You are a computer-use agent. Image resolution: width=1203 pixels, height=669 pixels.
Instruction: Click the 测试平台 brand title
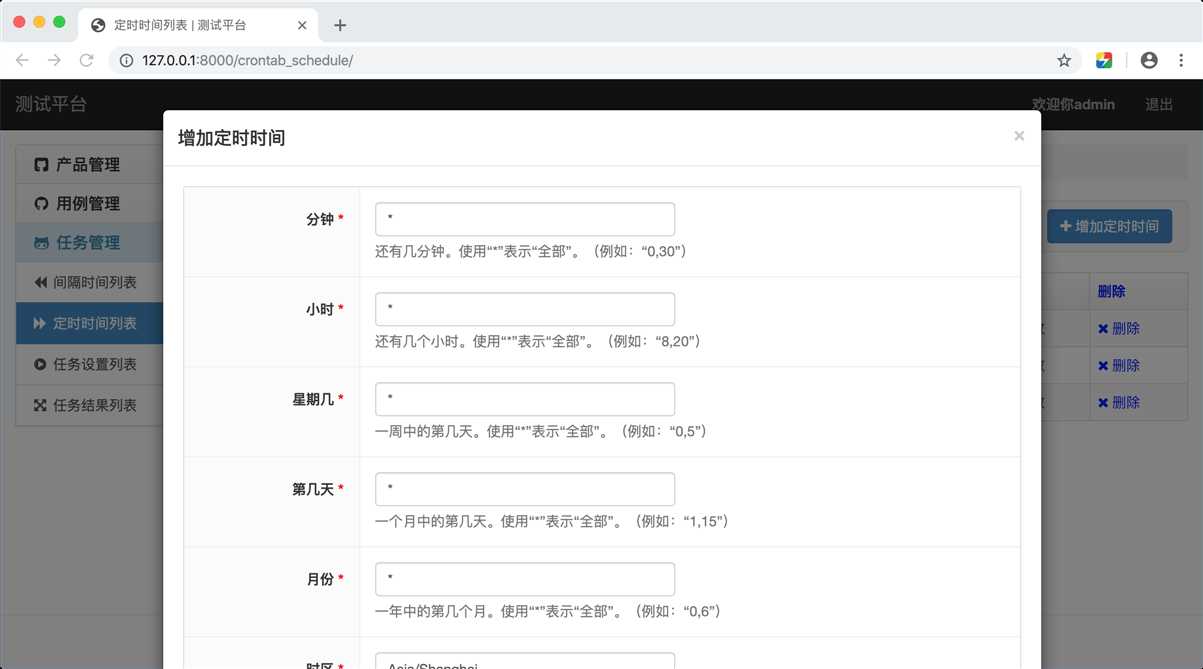point(51,104)
